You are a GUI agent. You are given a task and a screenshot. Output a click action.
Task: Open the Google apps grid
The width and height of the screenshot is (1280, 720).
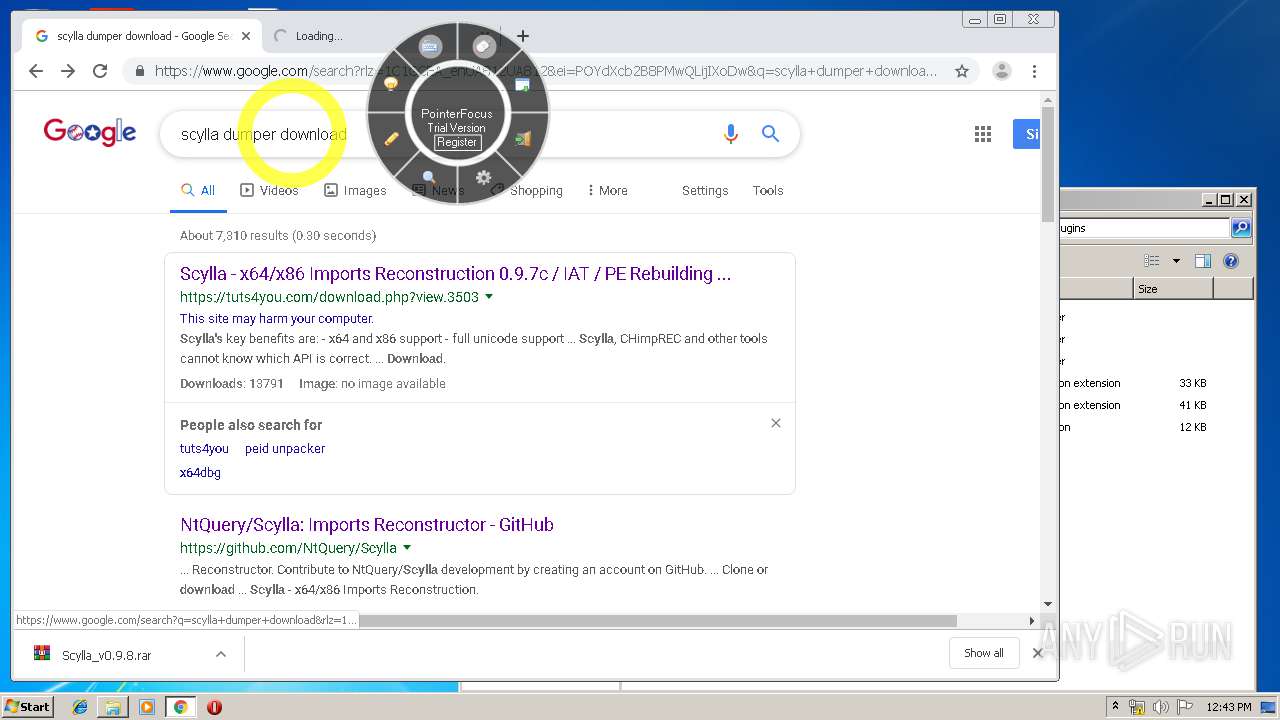coord(983,134)
